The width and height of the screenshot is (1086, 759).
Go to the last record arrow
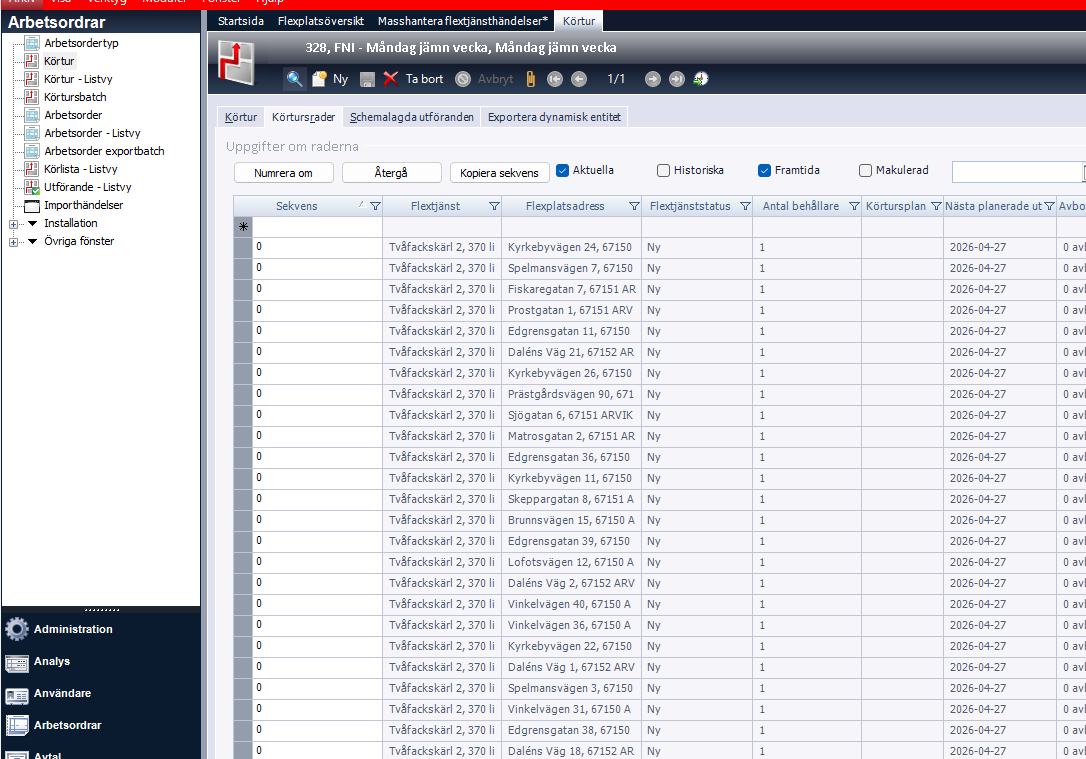[x=677, y=79]
